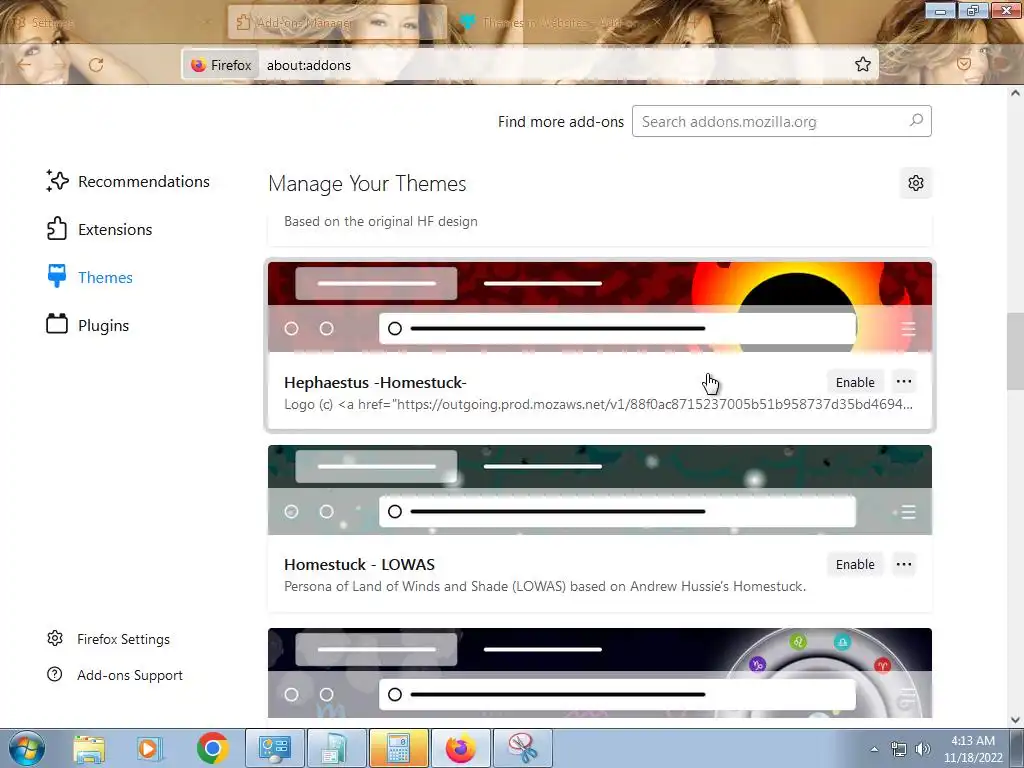
Task: Click the Firefox taskbar icon
Action: tap(460, 748)
